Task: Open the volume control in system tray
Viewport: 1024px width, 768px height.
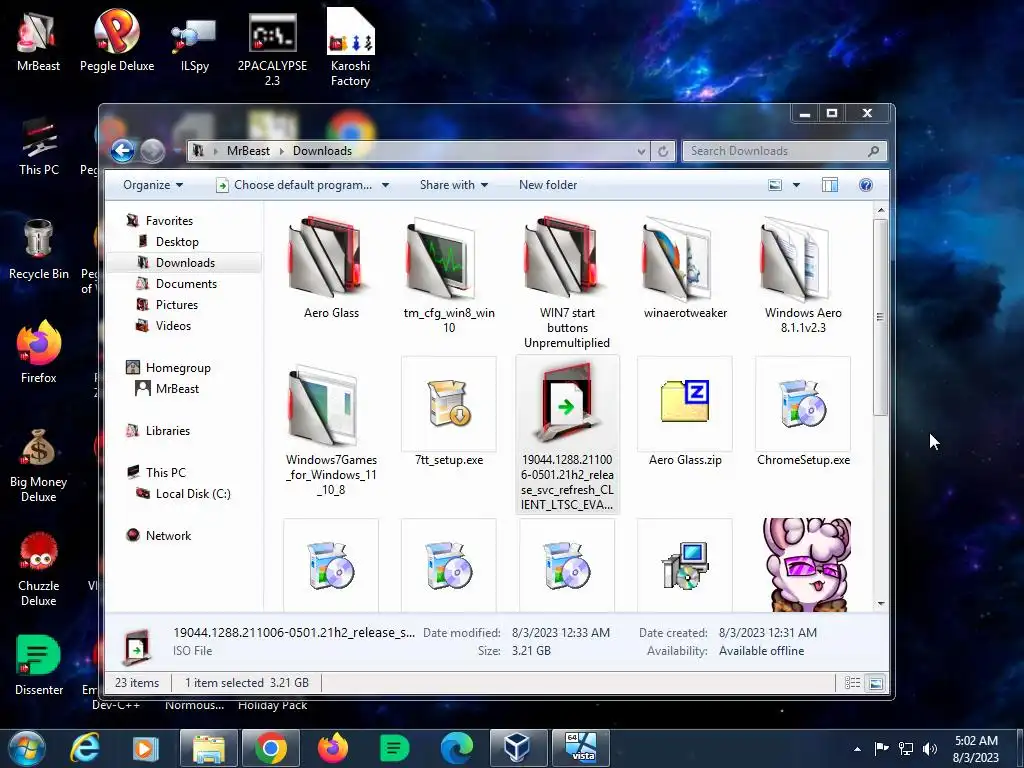Action: [930, 749]
